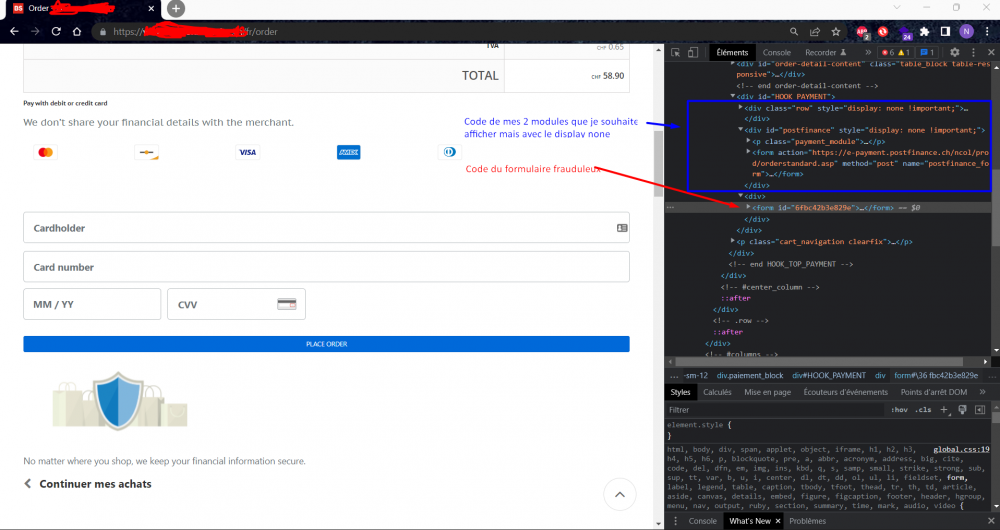Add a new style rule plus icon
The width and height of the screenshot is (1000, 530).
click(x=944, y=409)
